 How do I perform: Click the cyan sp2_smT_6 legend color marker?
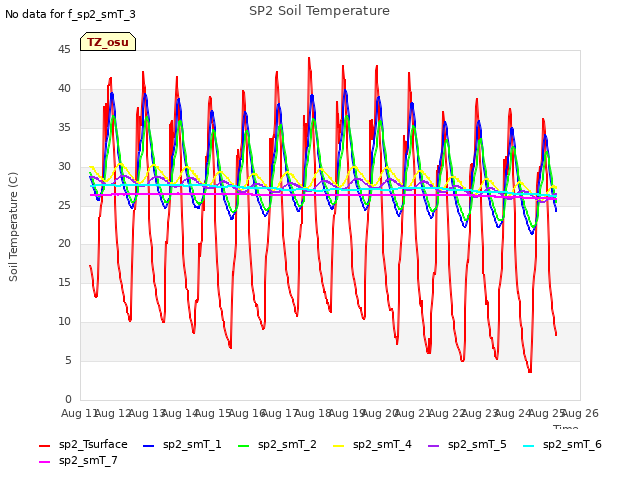coord(529,446)
